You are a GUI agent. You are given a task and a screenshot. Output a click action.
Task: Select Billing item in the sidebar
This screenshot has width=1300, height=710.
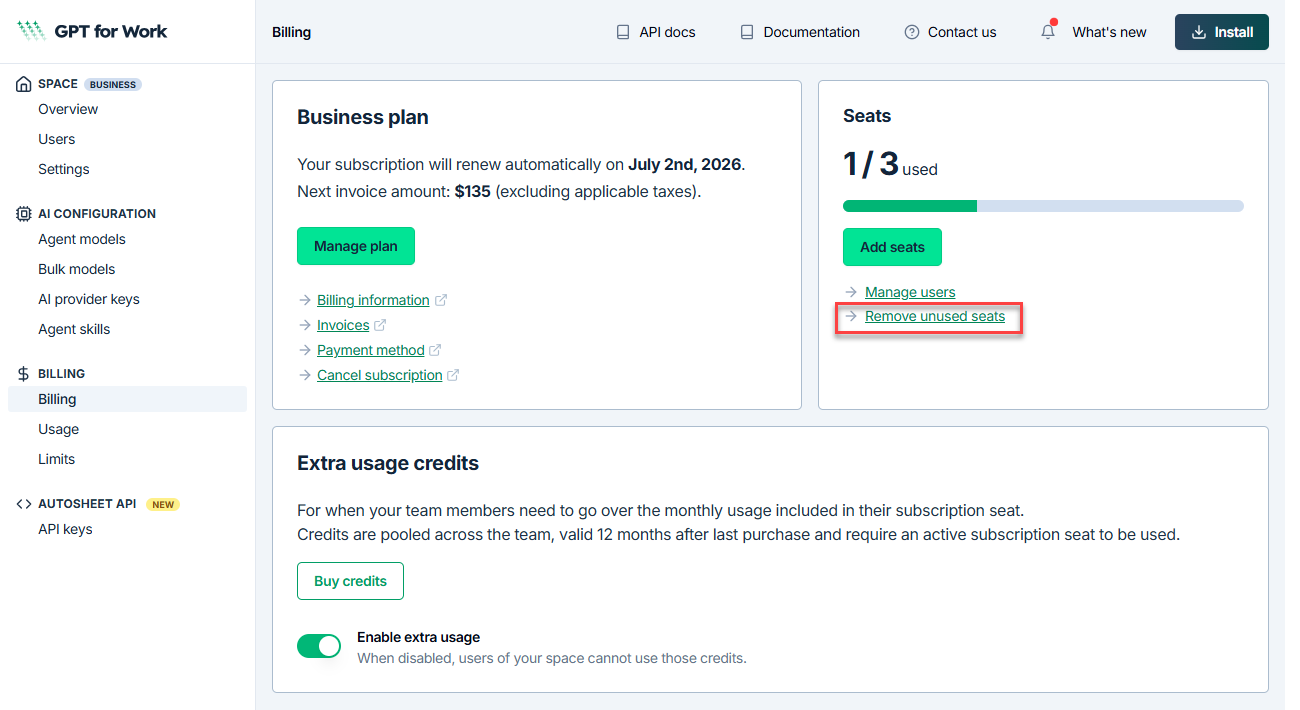pyautogui.click(x=127, y=399)
